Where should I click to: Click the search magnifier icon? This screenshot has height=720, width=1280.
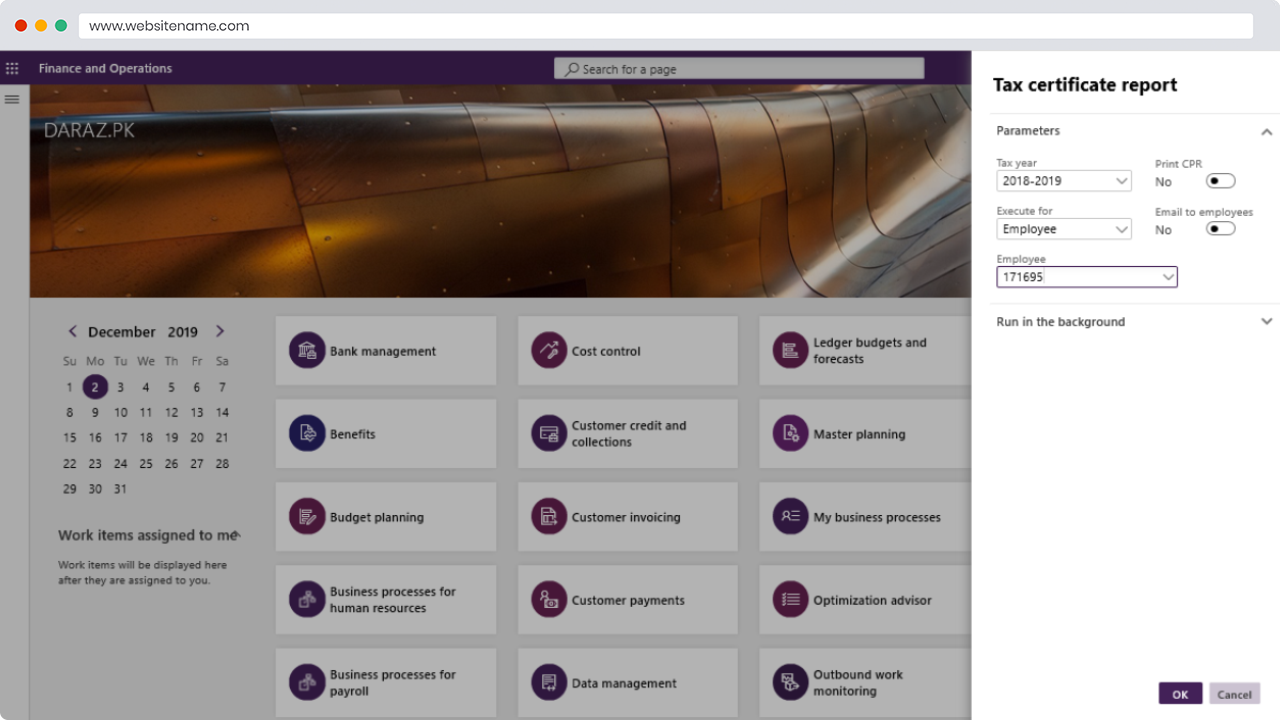point(572,69)
